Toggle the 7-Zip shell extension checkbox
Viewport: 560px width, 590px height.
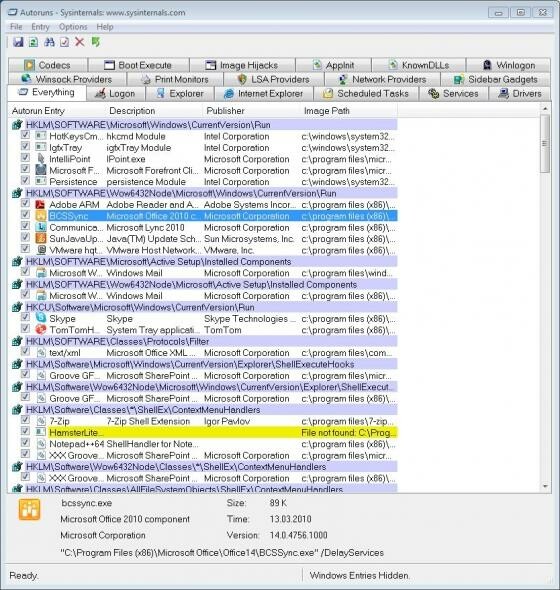(25, 420)
